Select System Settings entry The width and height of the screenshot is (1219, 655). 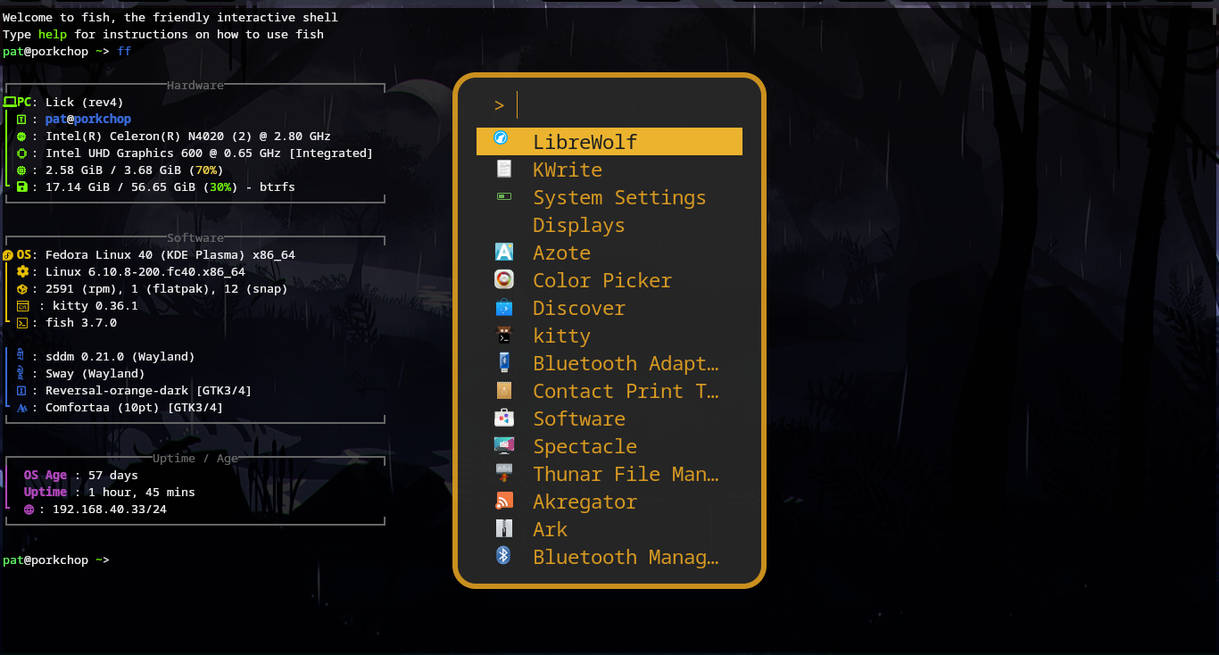pyautogui.click(x=609, y=197)
